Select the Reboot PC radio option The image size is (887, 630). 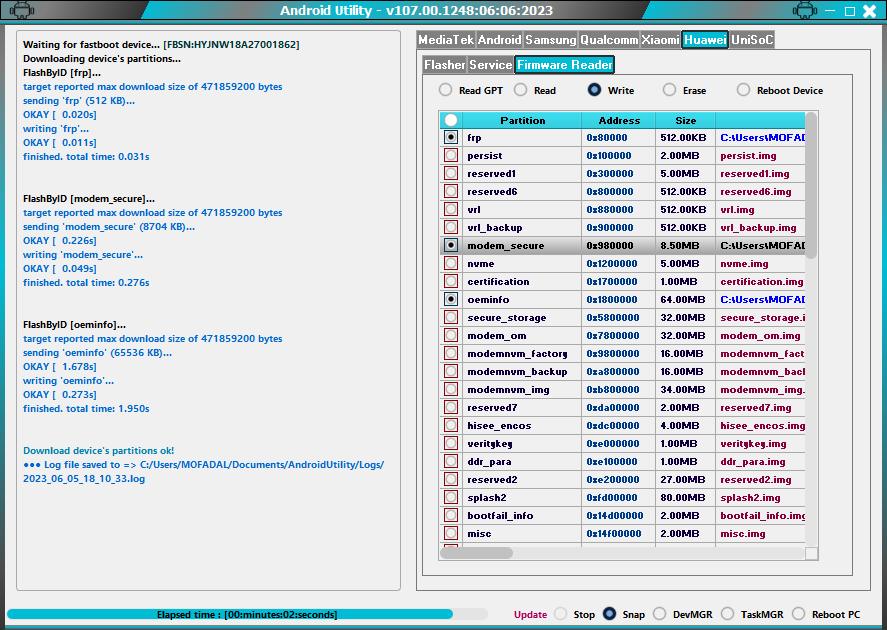coord(798,614)
